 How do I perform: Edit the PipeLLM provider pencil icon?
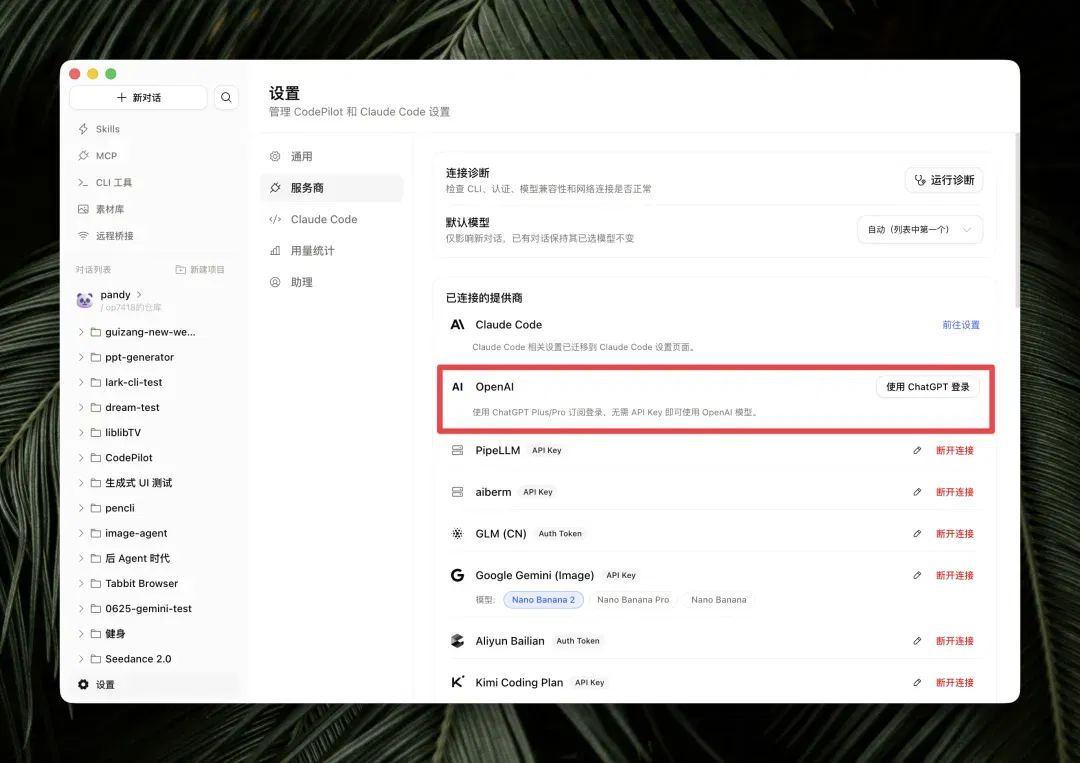pyautogui.click(x=917, y=450)
